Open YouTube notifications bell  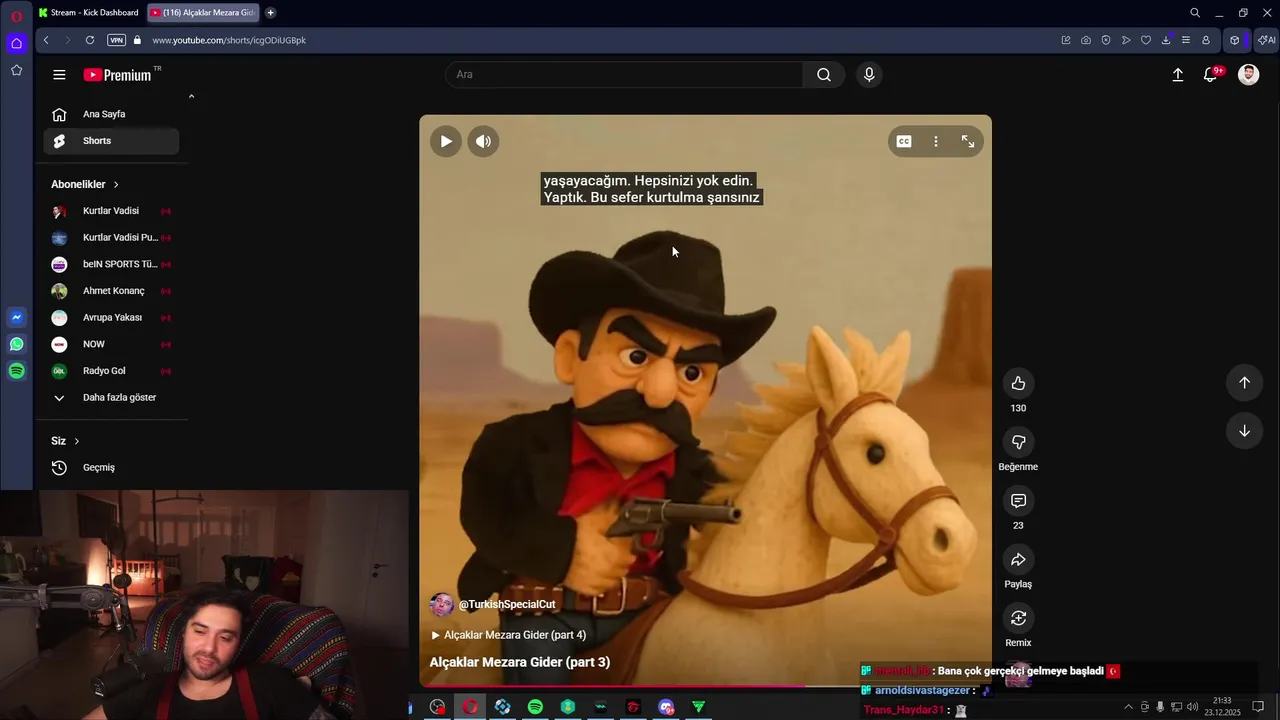pyautogui.click(x=1211, y=75)
